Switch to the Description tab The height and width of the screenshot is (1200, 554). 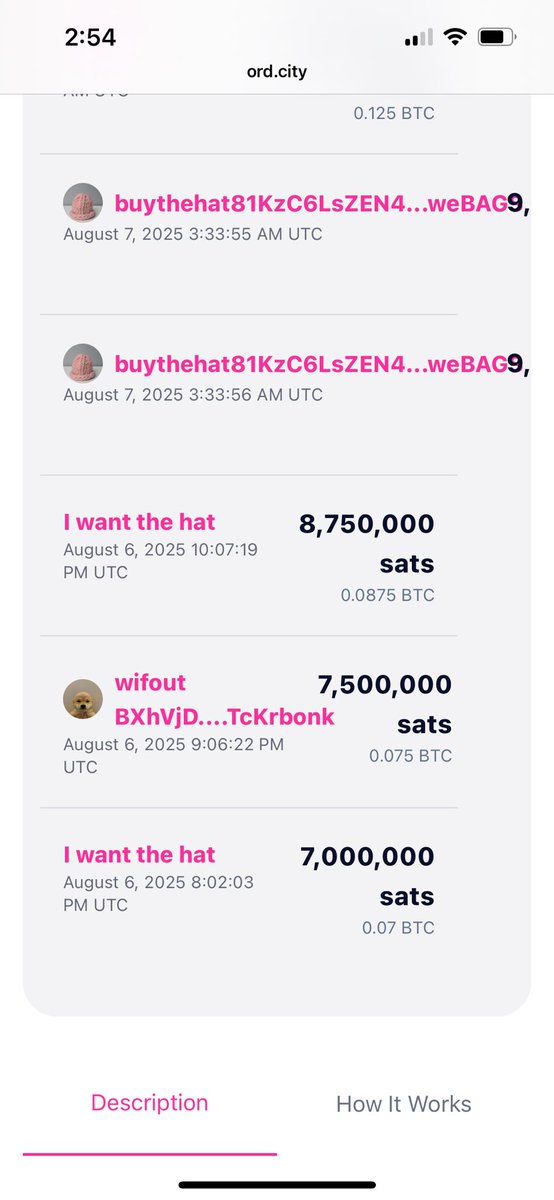point(150,1103)
